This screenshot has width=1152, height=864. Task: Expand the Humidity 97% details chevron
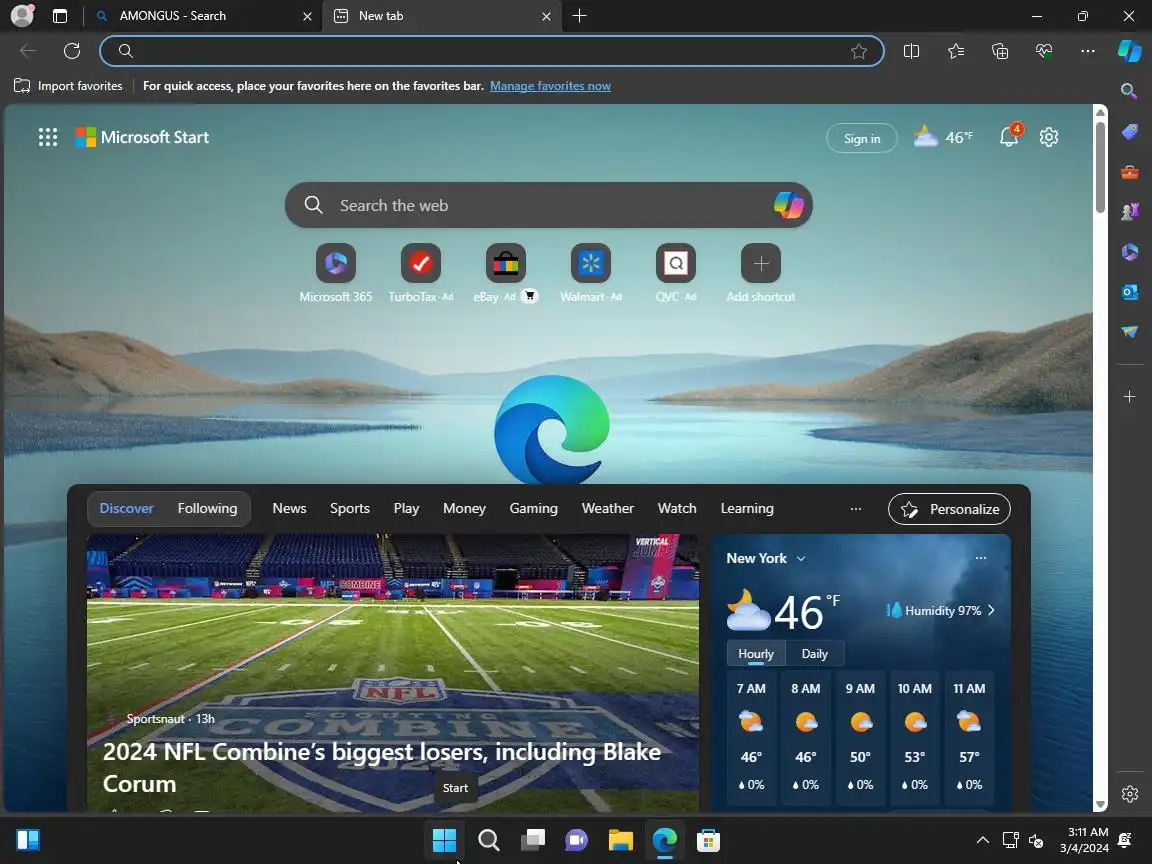click(x=991, y=611)
